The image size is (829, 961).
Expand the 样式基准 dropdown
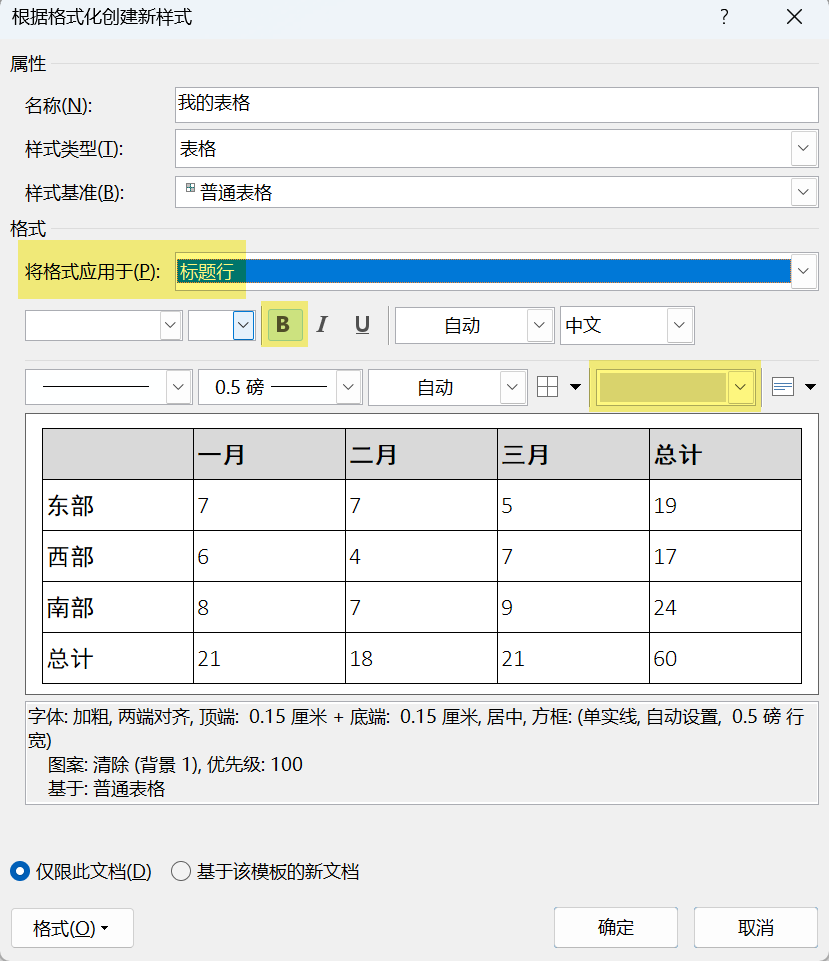tap(803, 192)
